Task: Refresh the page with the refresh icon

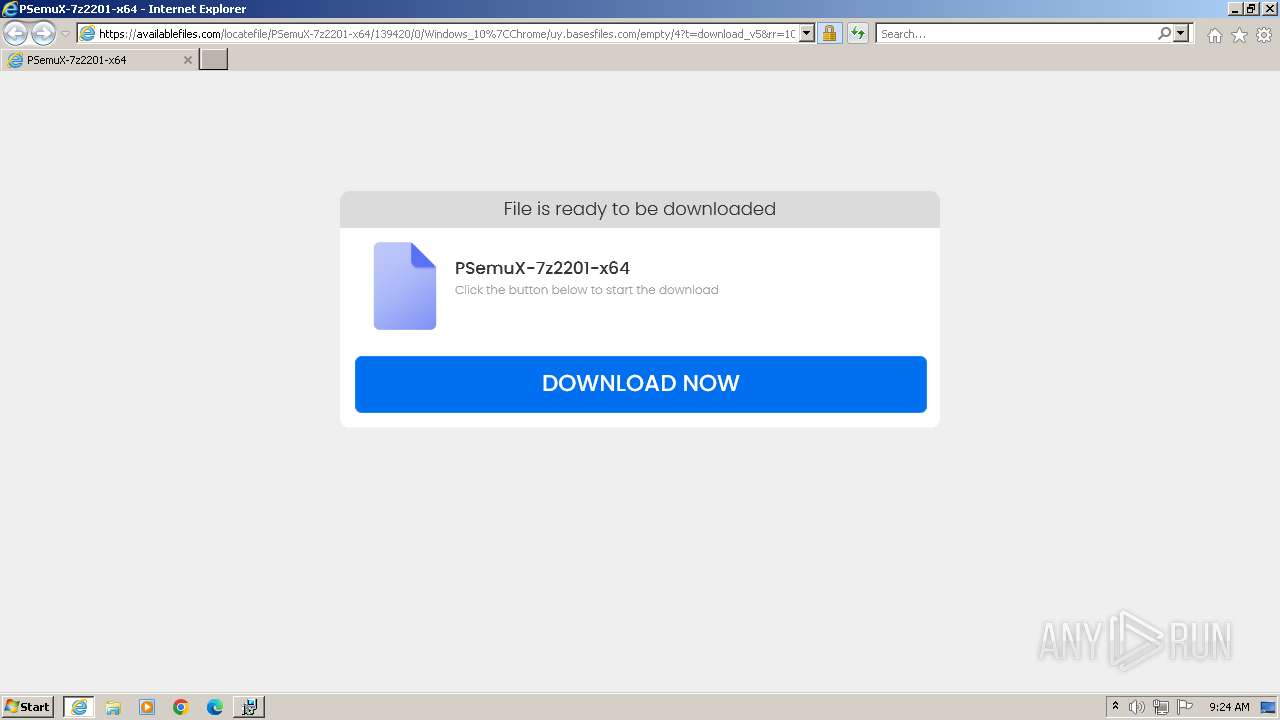Action: tap(858, 34)
